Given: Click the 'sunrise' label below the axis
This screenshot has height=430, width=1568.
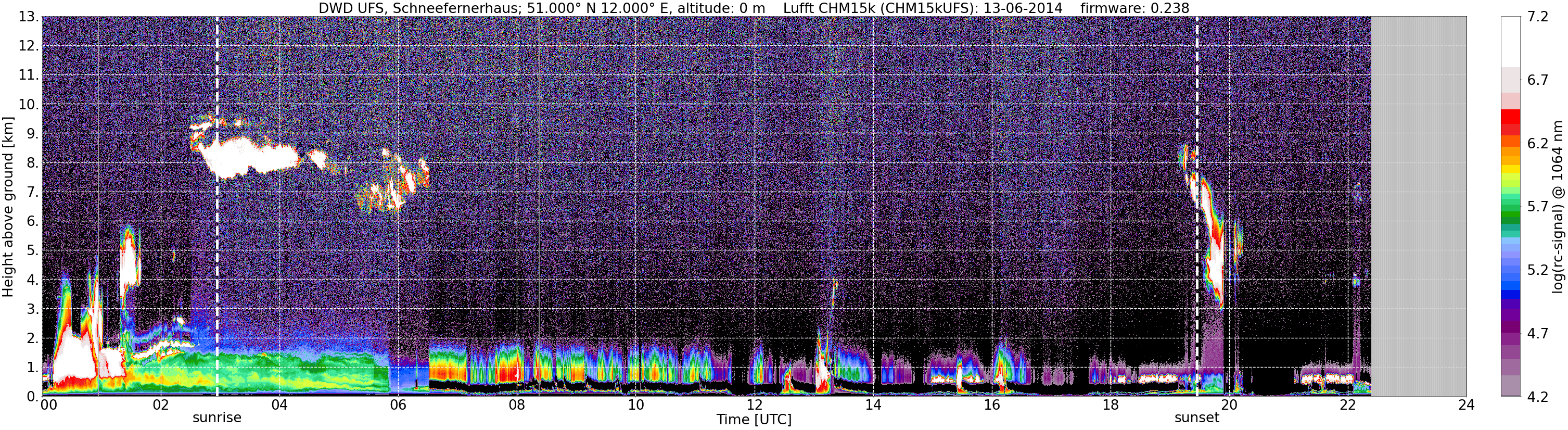Looking at the screenshot, I should coord(216,418).
